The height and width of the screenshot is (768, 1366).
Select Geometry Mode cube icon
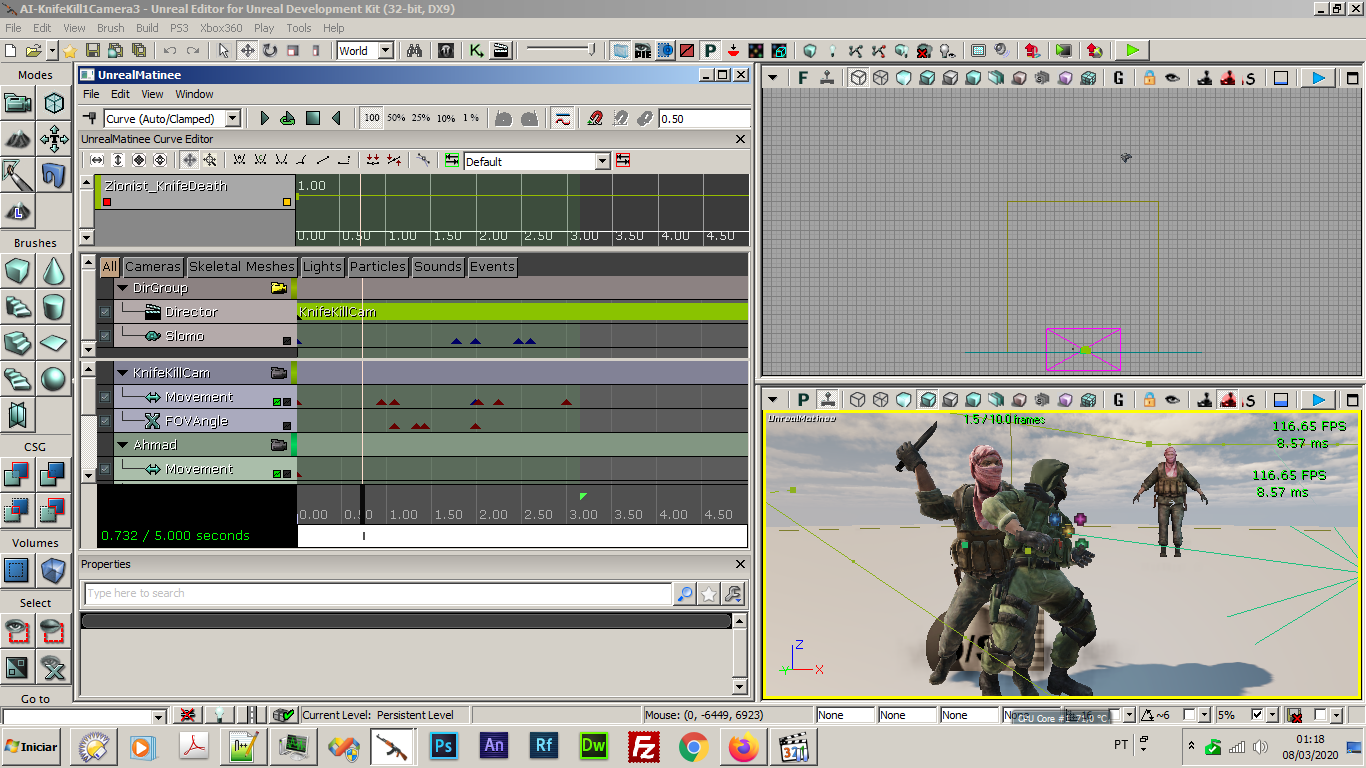coord(54,102)
